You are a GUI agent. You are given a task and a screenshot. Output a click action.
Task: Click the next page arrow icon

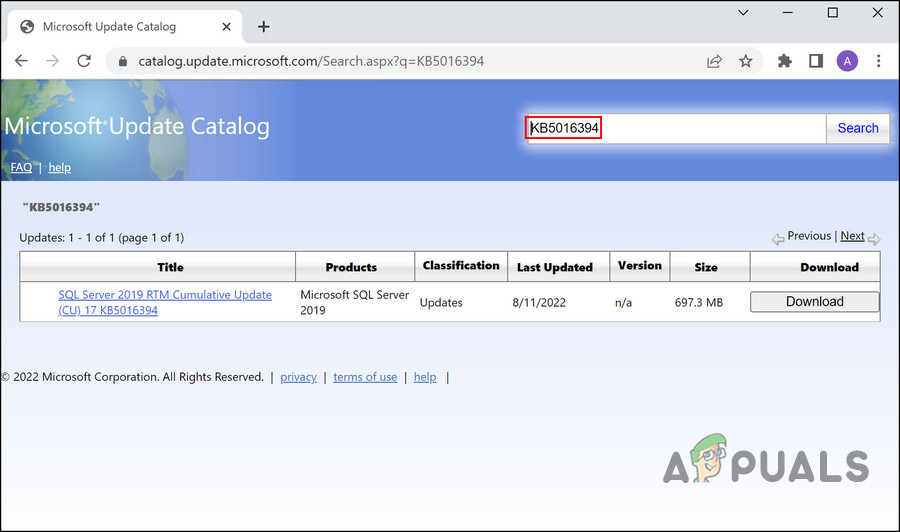point(874,239)
